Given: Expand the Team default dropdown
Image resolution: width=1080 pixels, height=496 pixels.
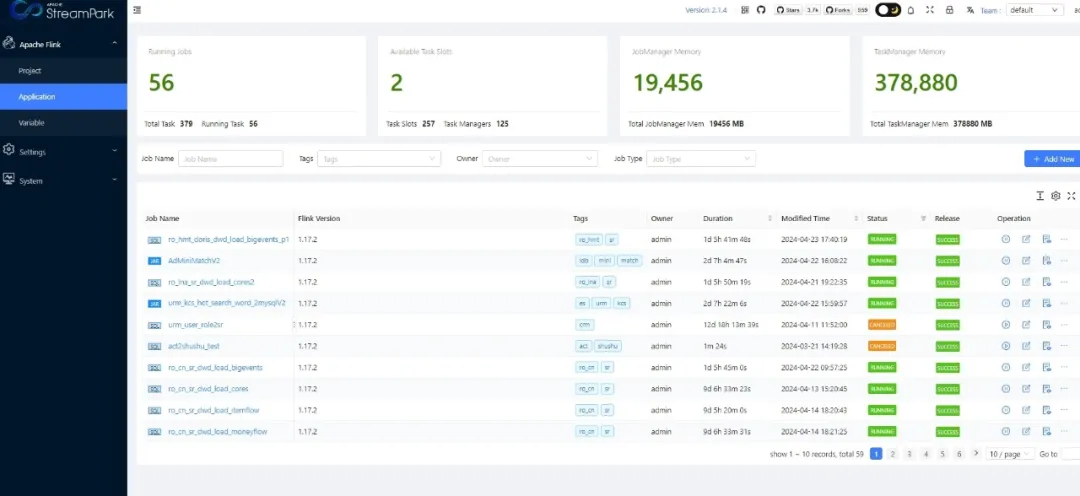Looking at the screenshot, I should click(1034, 10).
